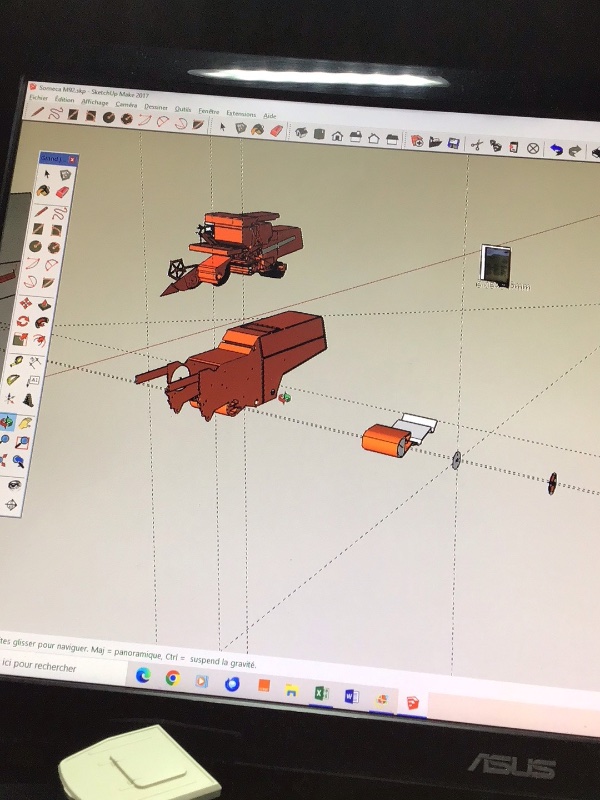
Task: Open the Aide menu
Action: (x=269, y=116)
